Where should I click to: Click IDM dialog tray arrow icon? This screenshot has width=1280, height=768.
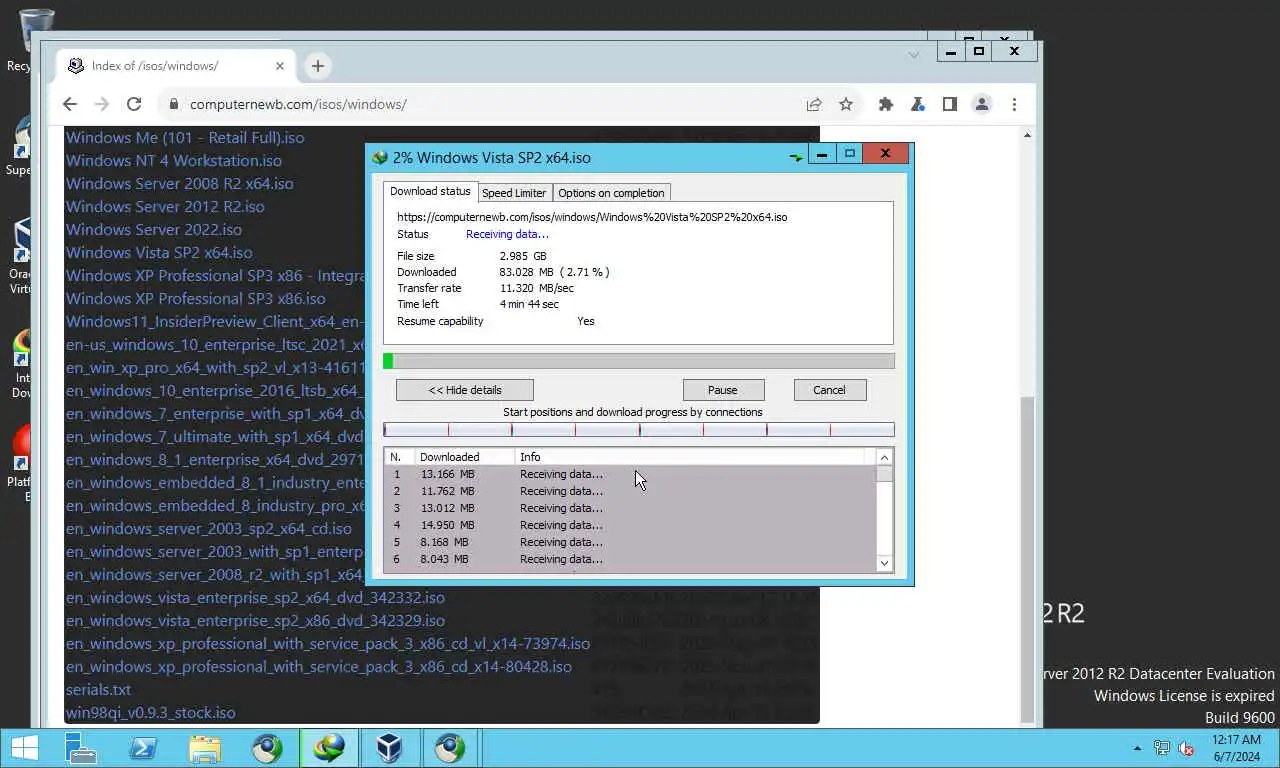point(796,157)
